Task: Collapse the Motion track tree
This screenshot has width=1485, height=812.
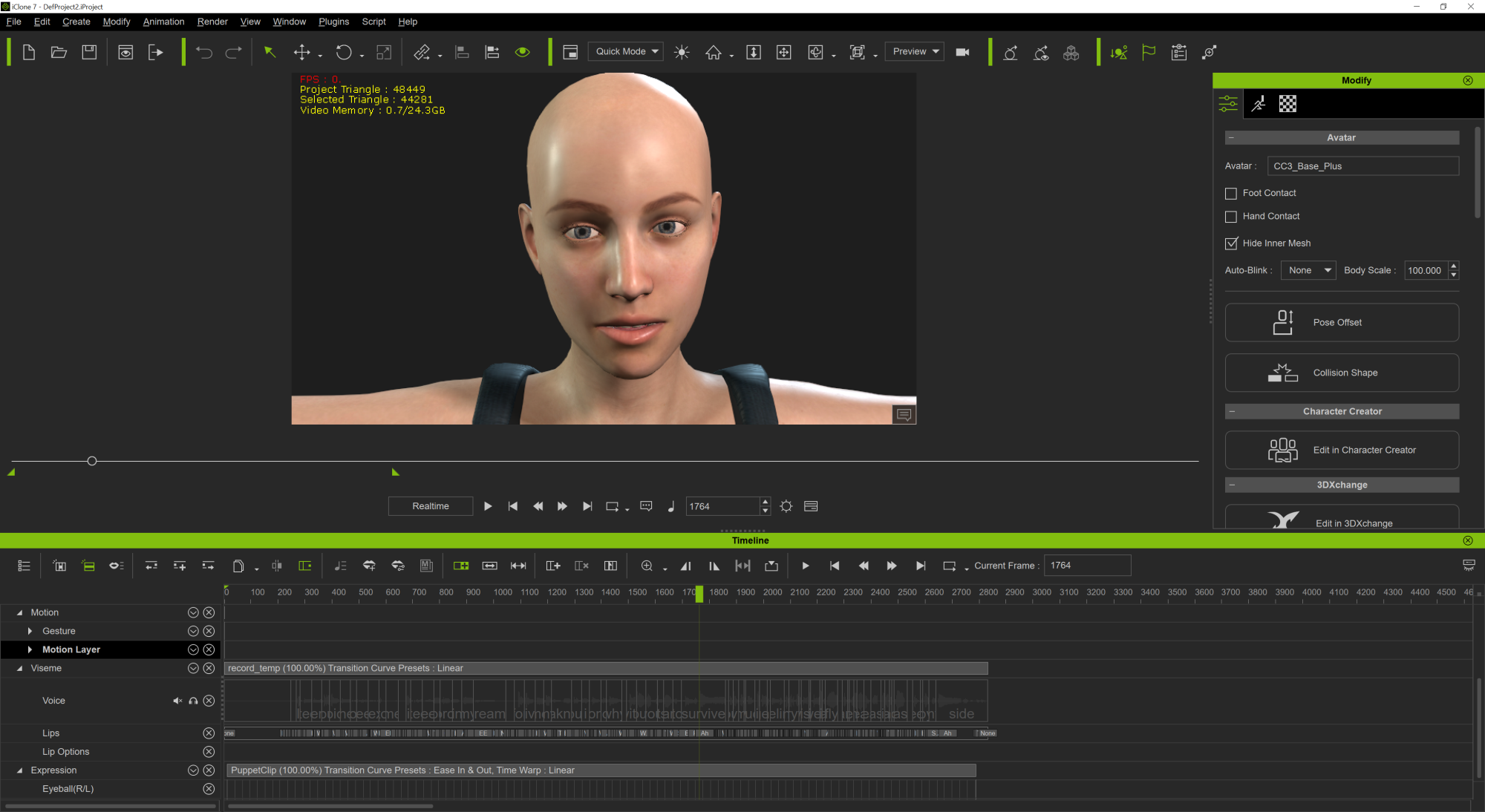Action: coord(20,613)
